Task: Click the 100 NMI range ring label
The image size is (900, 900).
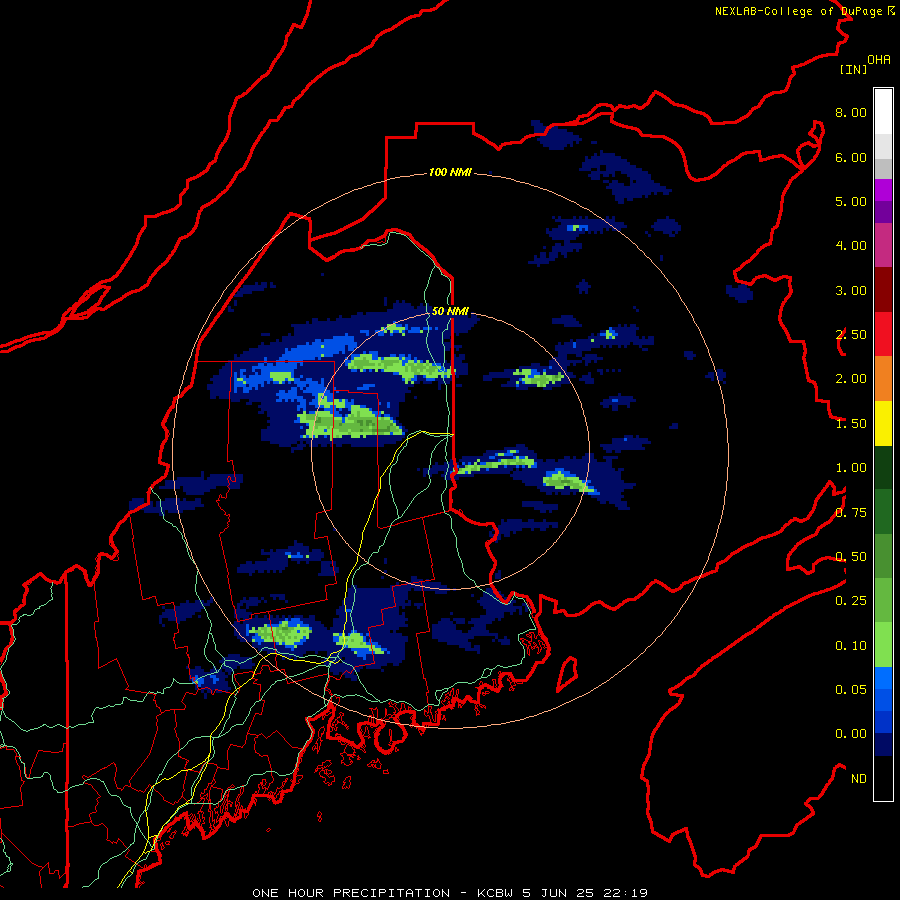Action: pyautogui.click(x=450, y=172)
